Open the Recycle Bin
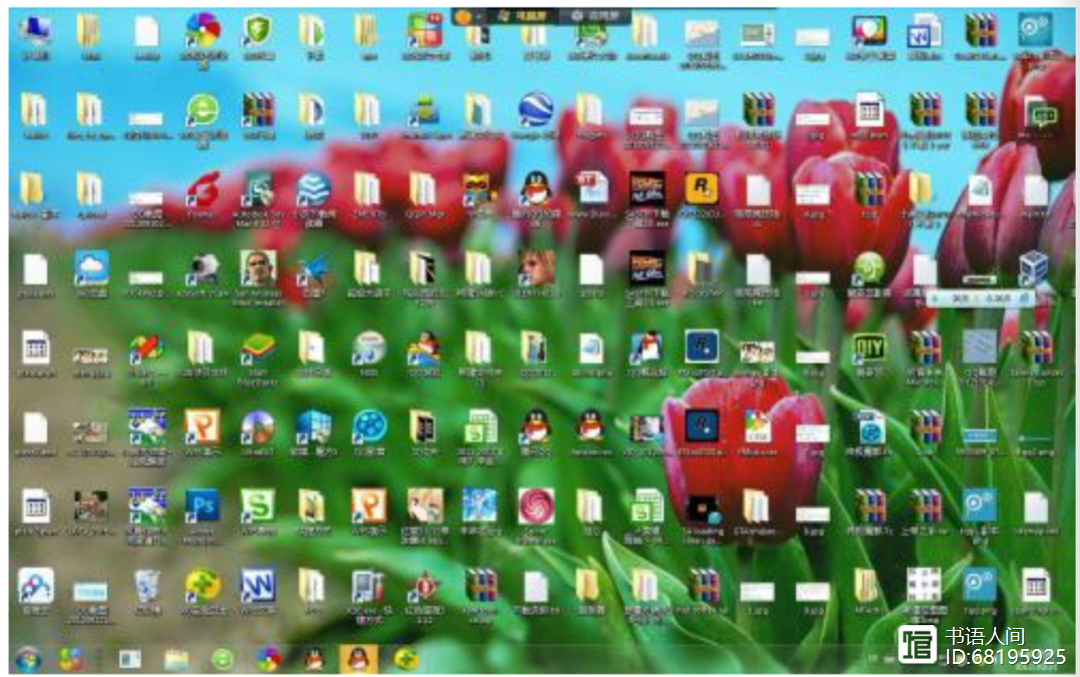 point(147,585)
